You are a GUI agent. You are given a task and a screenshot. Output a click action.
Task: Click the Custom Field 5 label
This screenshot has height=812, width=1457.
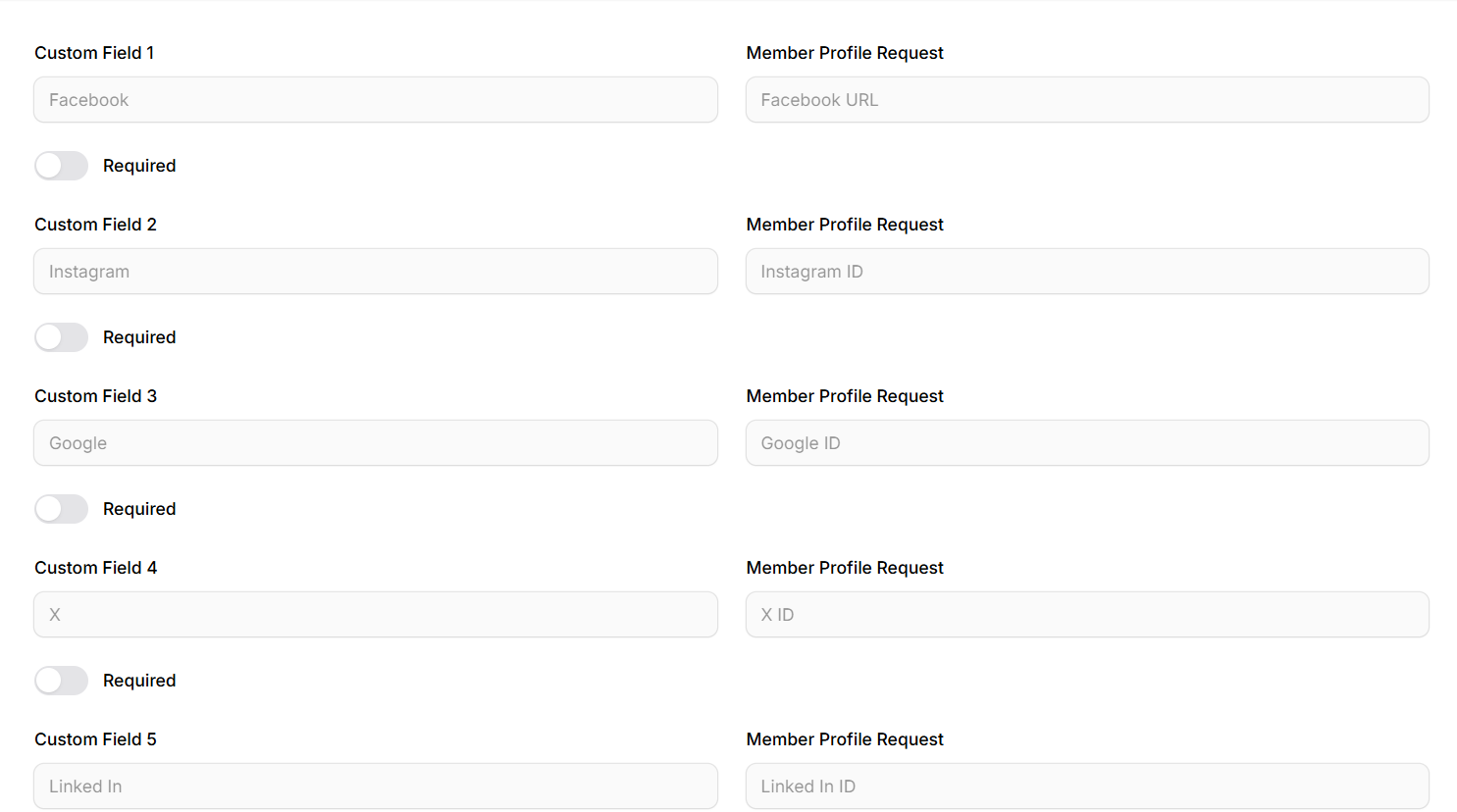tap(95, 739)
